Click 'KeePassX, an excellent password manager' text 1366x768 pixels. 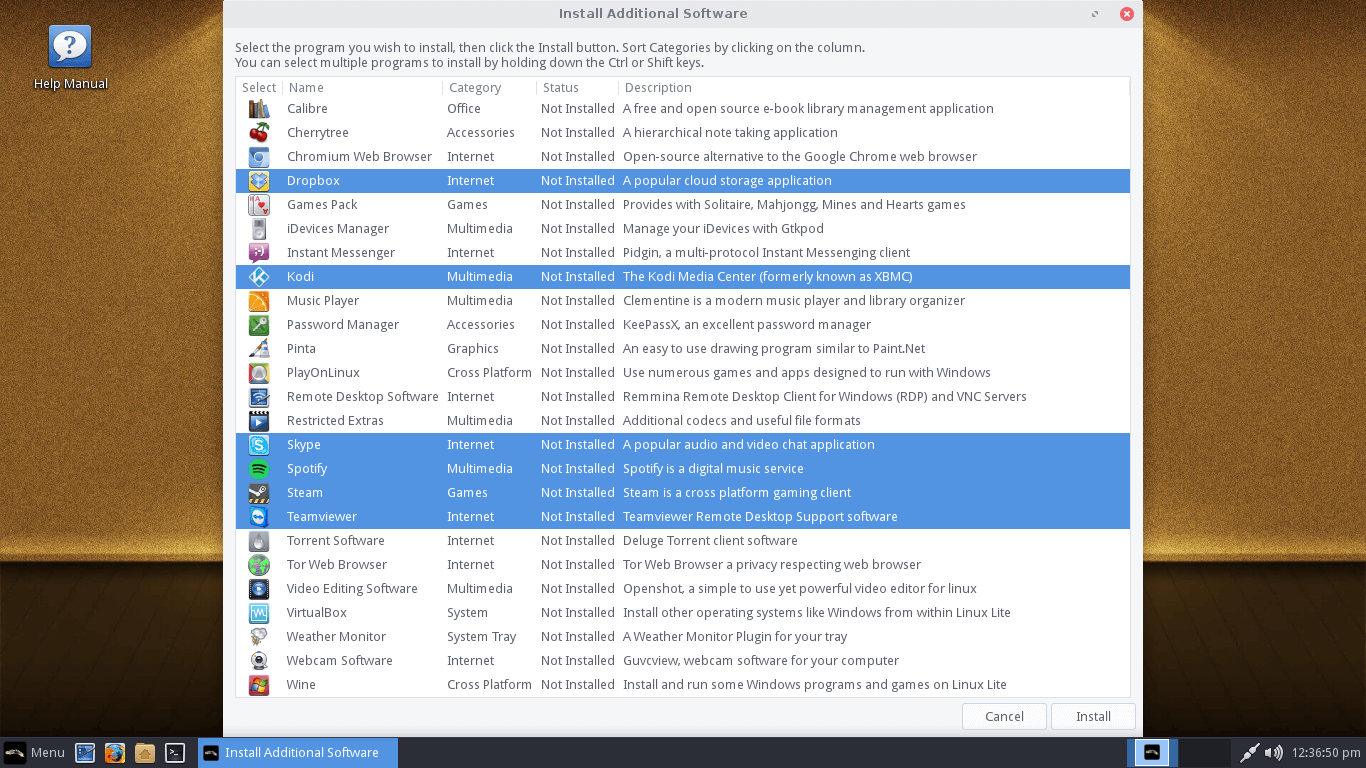click(747, 325)
